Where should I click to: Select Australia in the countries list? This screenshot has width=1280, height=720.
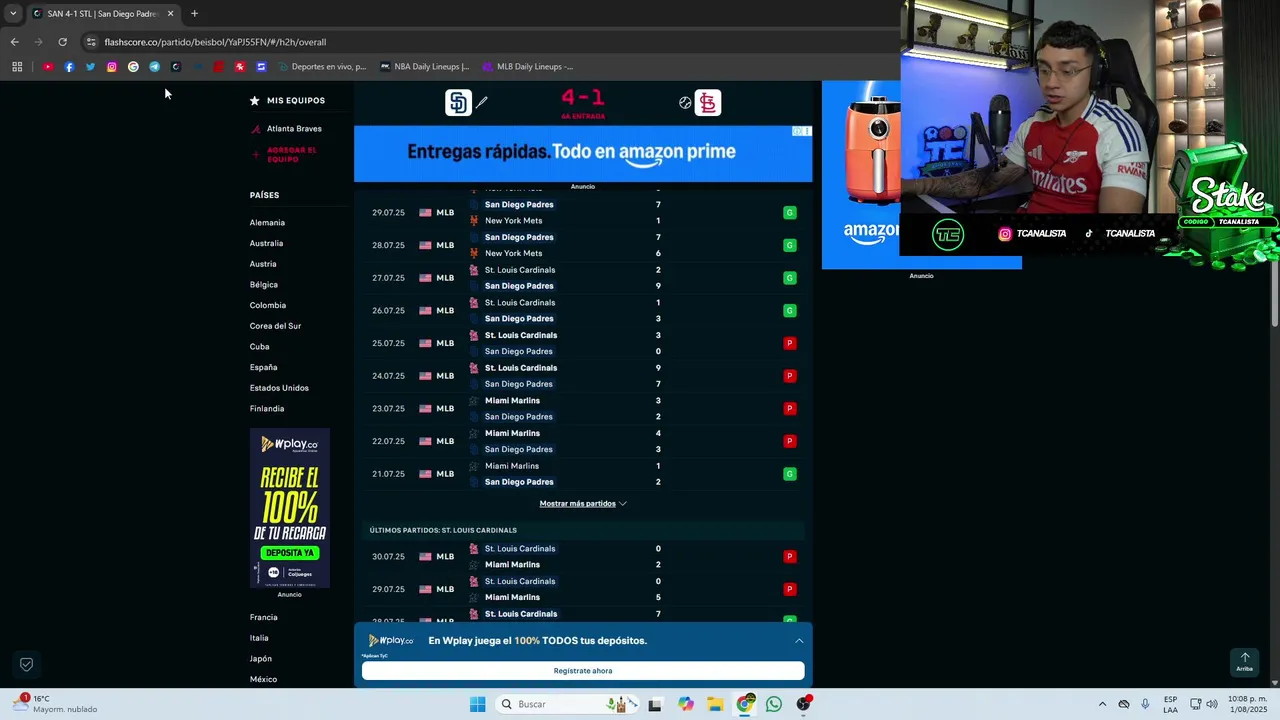(x=266, y=243)
